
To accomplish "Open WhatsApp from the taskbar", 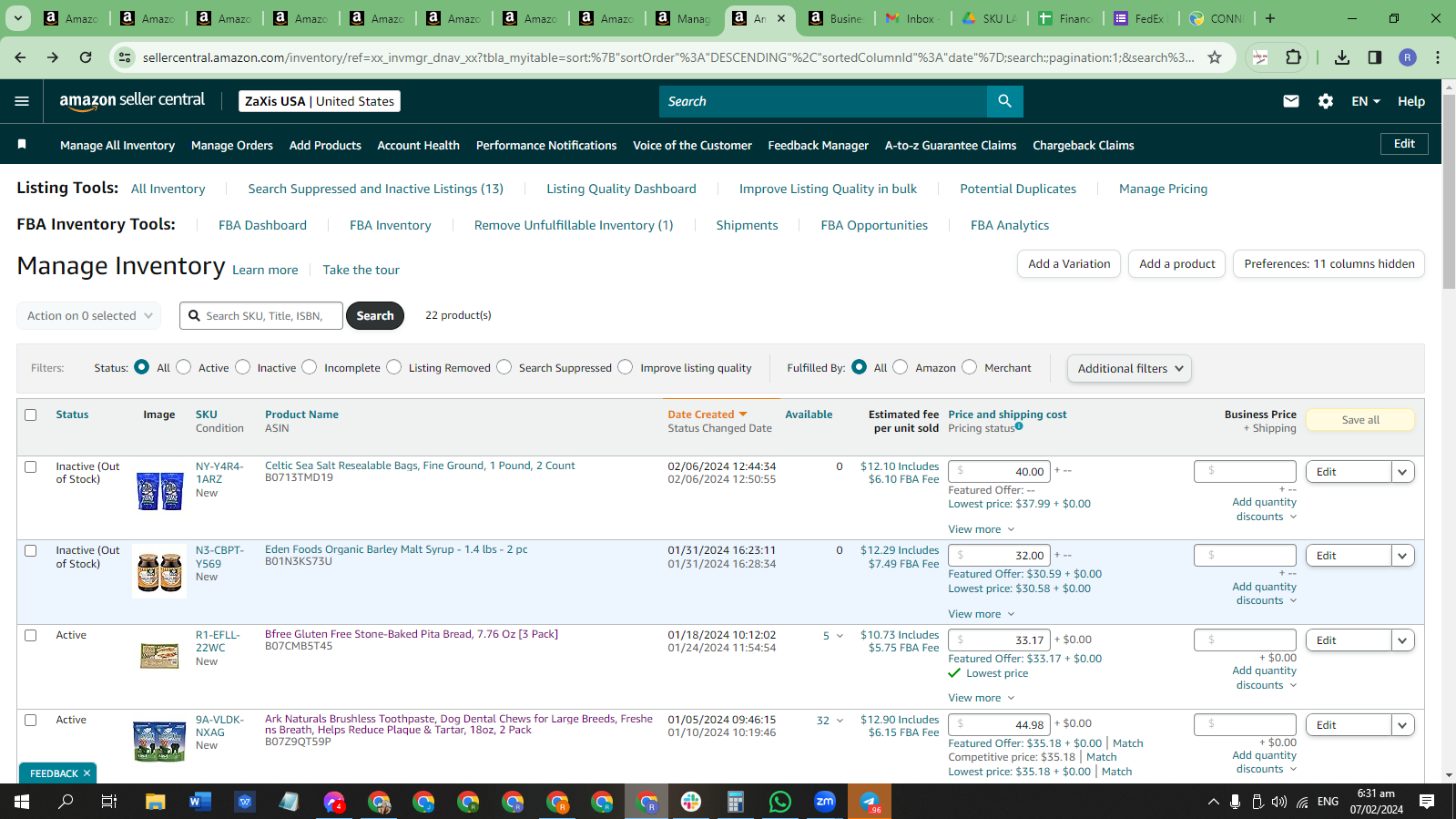I will point(780,802).
